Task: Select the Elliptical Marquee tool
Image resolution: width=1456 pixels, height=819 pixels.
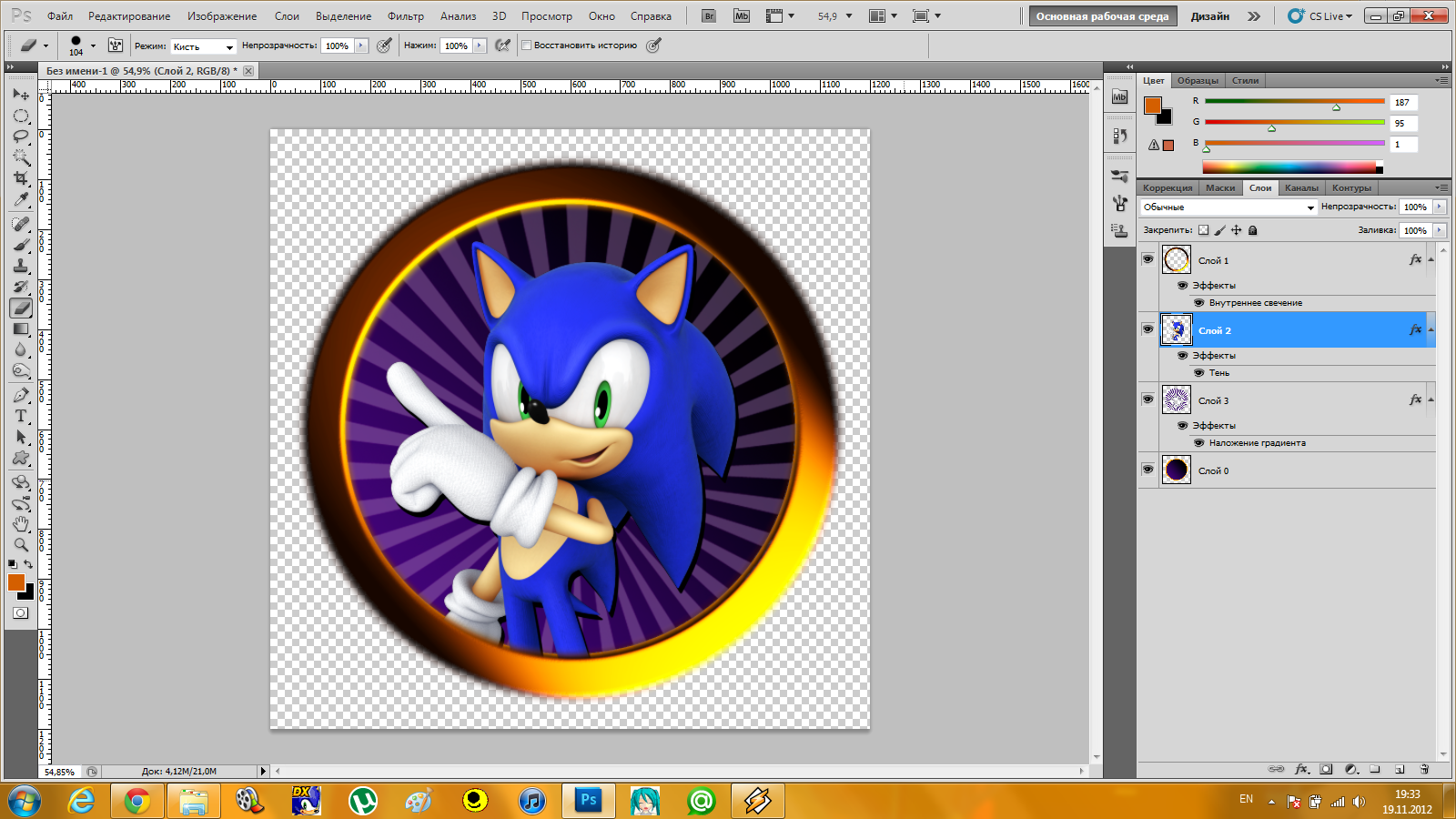Action: [21, 116]
